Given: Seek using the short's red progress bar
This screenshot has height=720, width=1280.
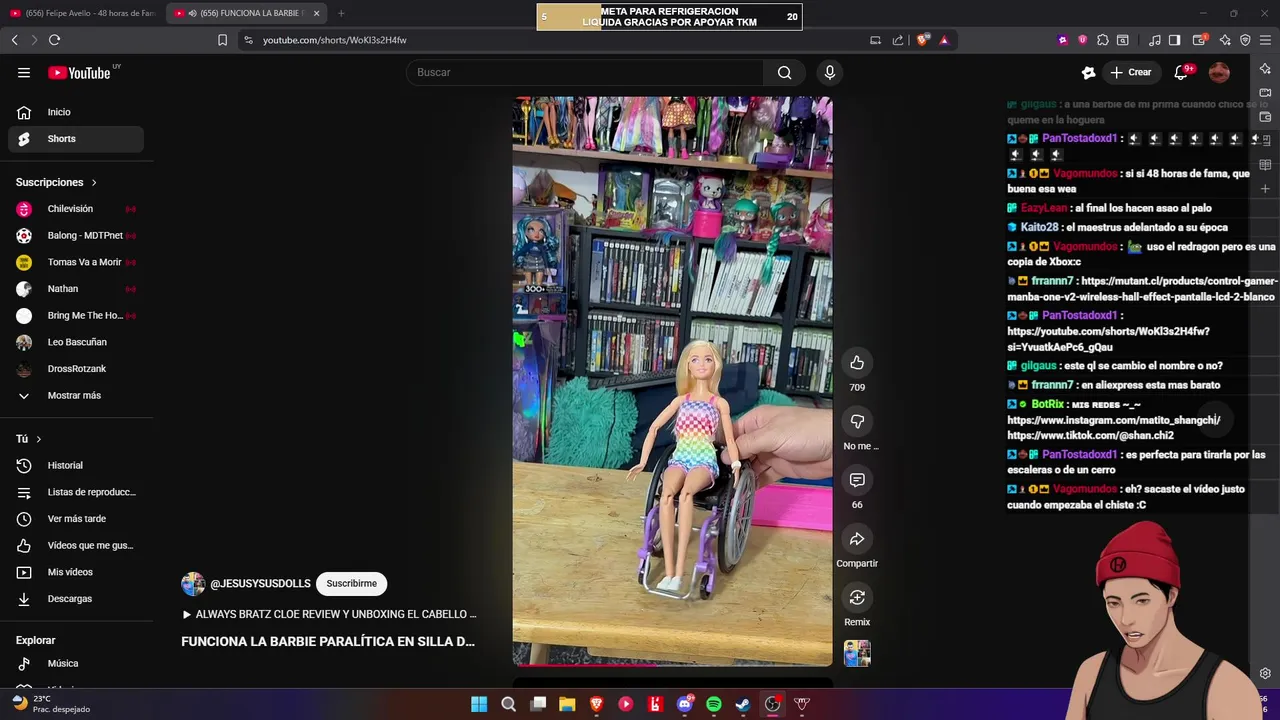Looking at the screenshot, I should click(672, 665).
